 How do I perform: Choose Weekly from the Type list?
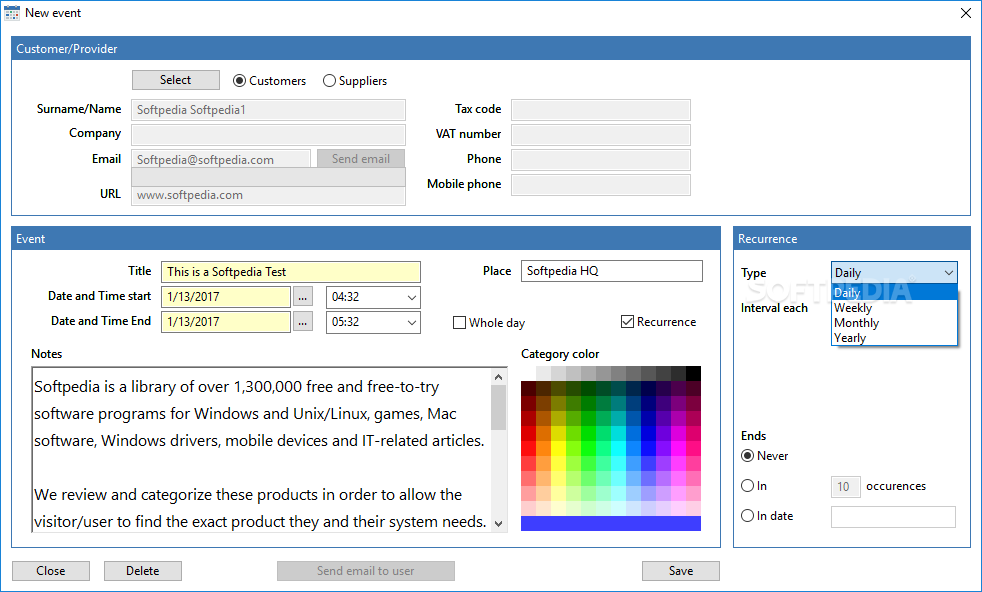click(x=894, y=308)
